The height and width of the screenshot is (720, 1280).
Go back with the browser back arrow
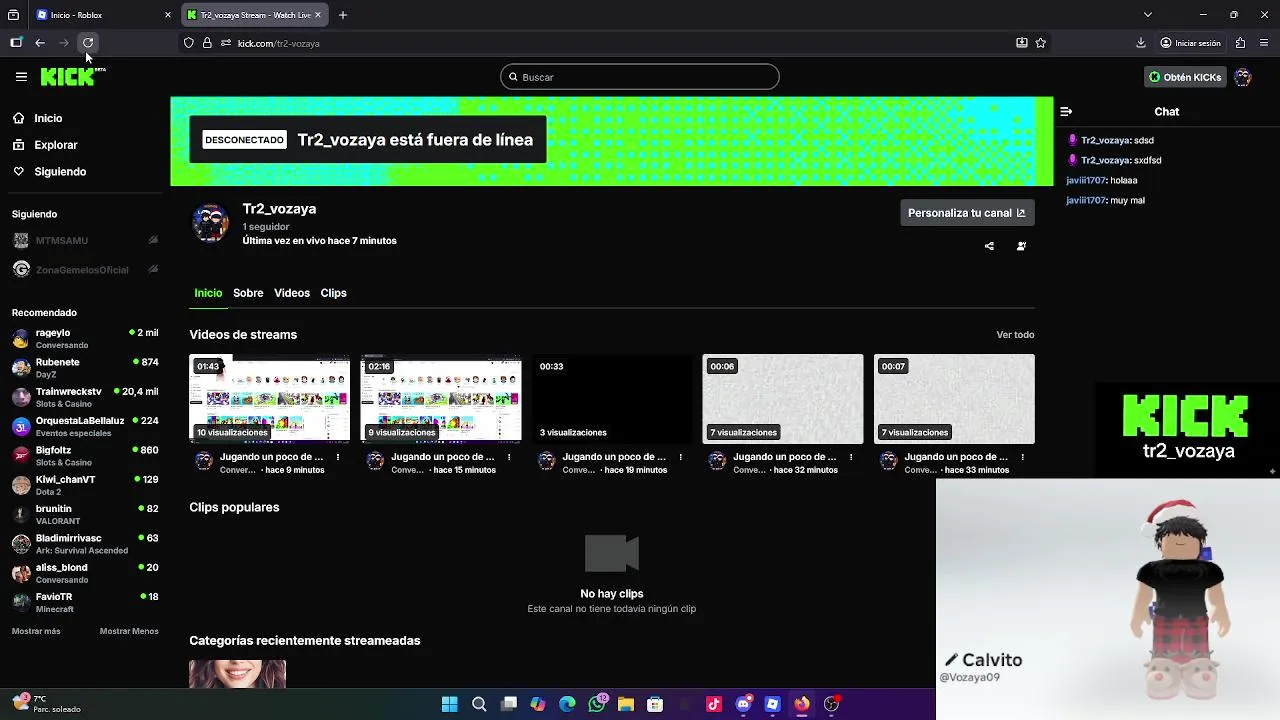pos(40,43)
